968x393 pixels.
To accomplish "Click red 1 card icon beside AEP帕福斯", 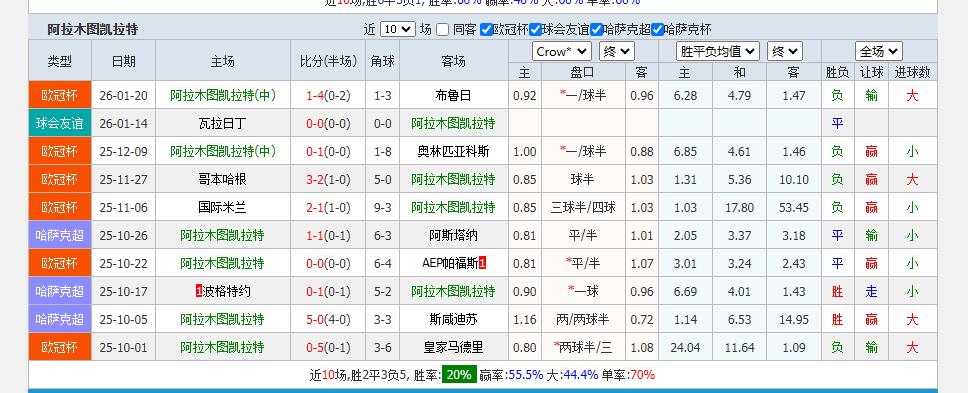I will pyautogui.click(x=483, y=263).
